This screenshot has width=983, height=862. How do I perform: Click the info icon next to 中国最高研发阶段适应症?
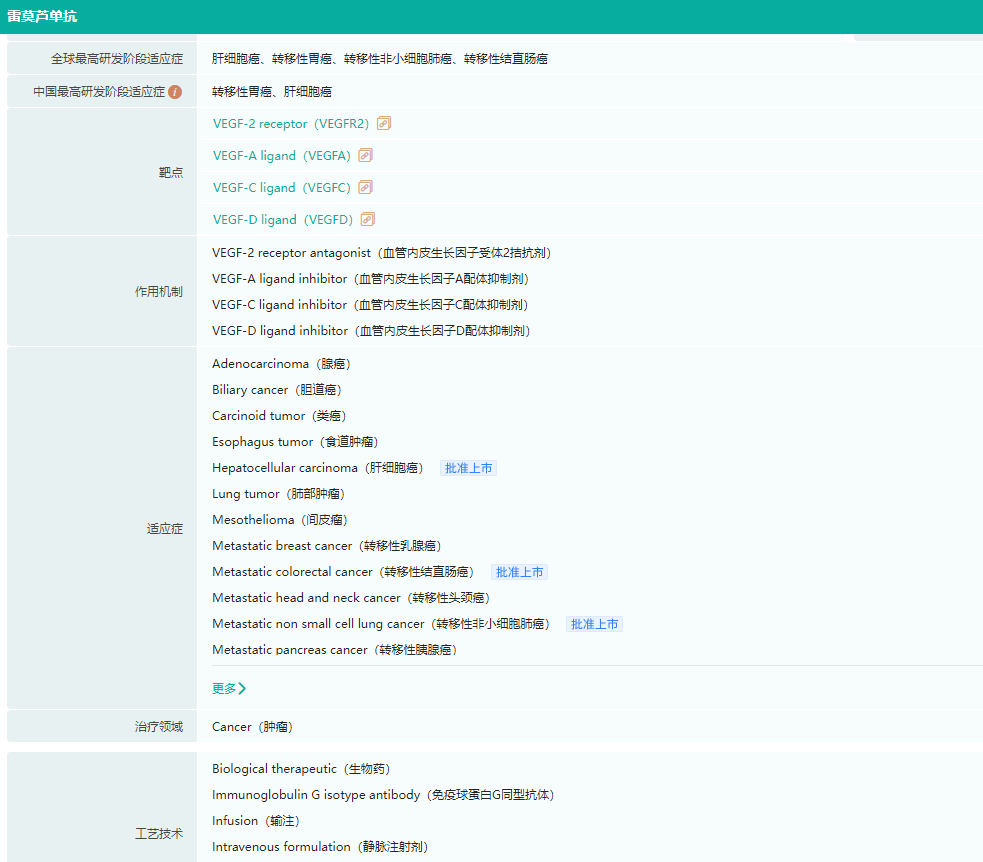175,92
